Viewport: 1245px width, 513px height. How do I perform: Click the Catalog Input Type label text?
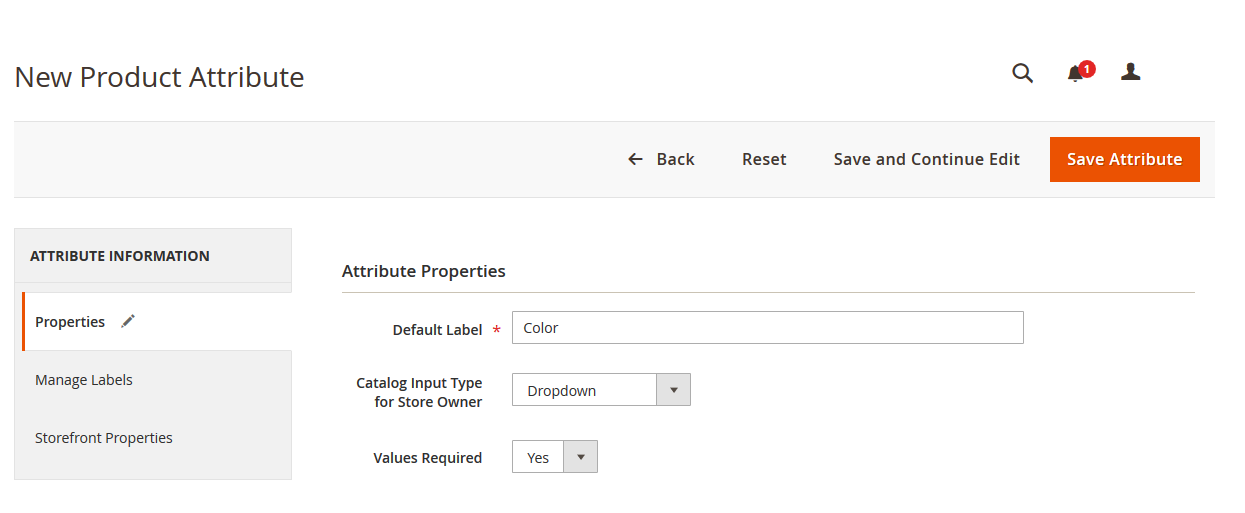419,392
